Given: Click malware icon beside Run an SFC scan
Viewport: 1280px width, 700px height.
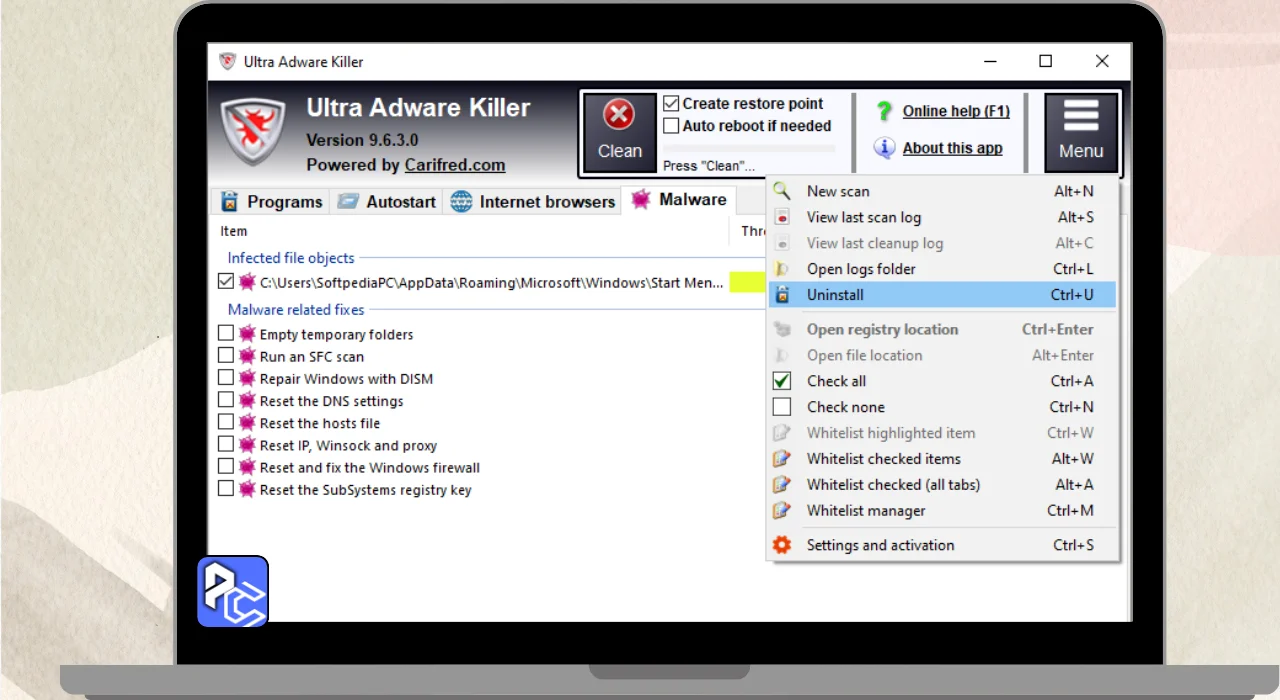Looking at the screenshot, I should pos(247,355).
